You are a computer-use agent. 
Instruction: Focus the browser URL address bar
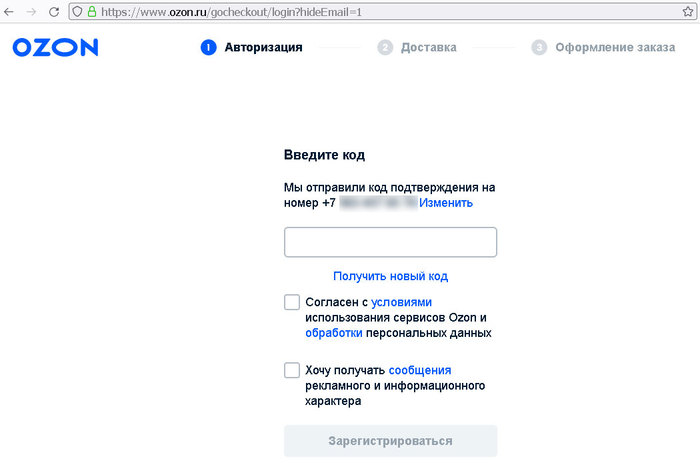click(384, 12)
